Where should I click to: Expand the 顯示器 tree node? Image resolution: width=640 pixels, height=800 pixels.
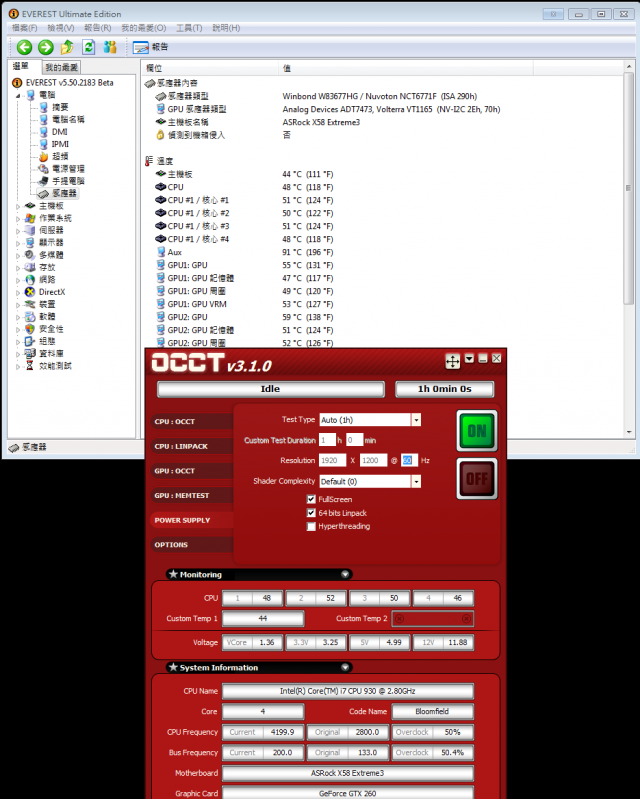tap(18, 243)
